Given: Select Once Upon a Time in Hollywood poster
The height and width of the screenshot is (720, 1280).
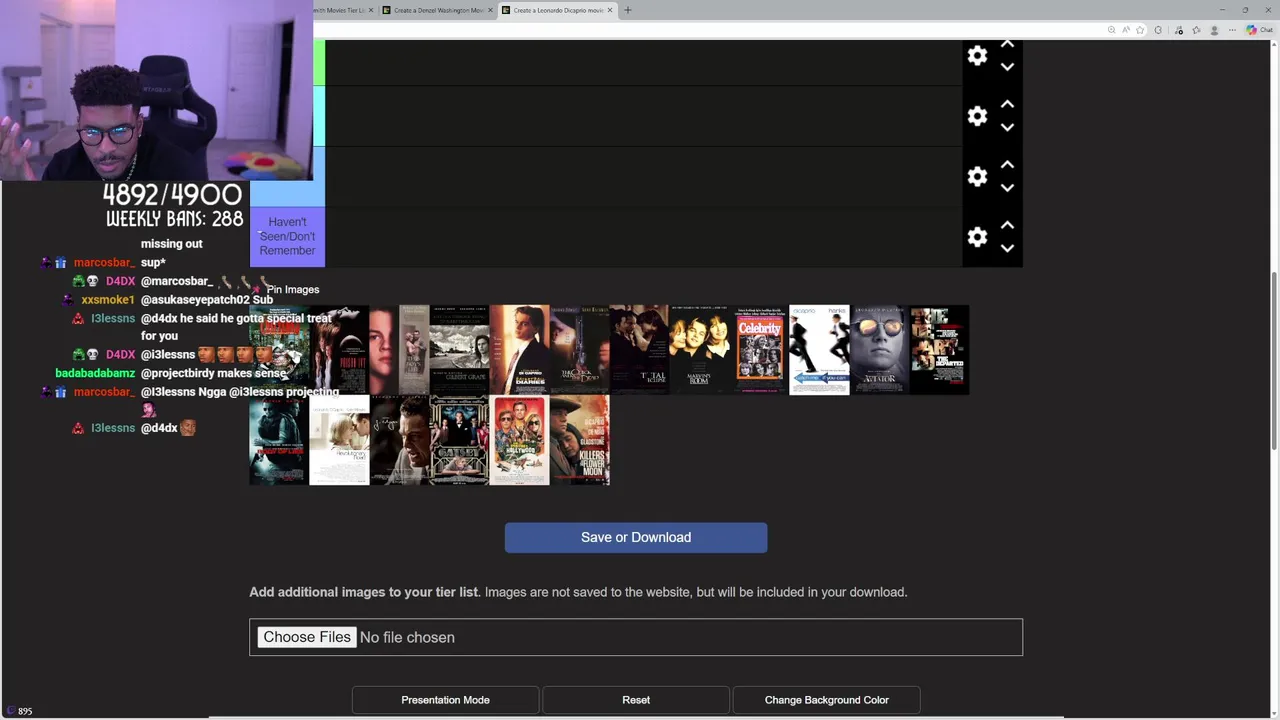Looking at the screenshot, I should 519,440.
